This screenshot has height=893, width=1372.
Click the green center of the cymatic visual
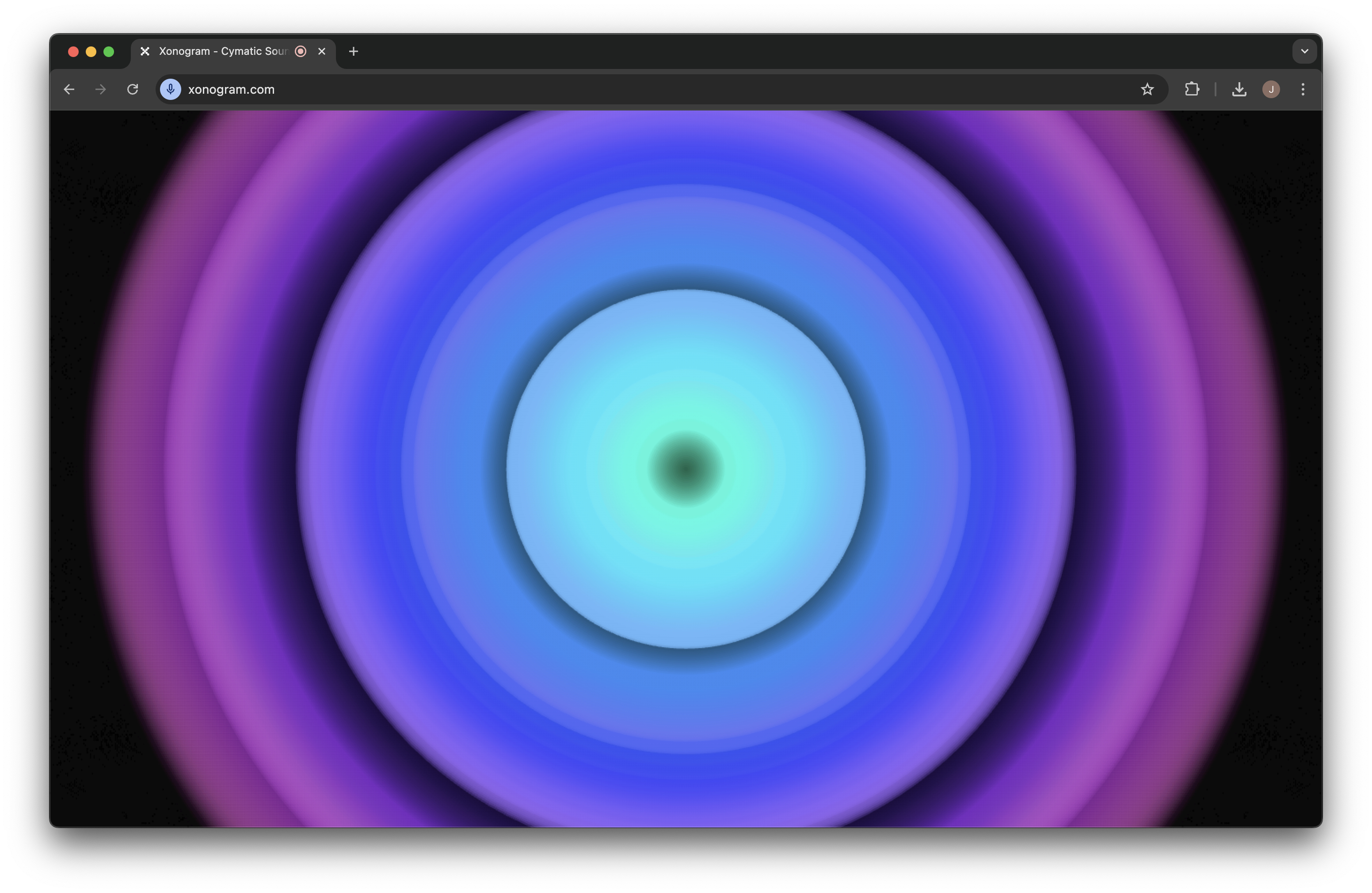[686, 469]
